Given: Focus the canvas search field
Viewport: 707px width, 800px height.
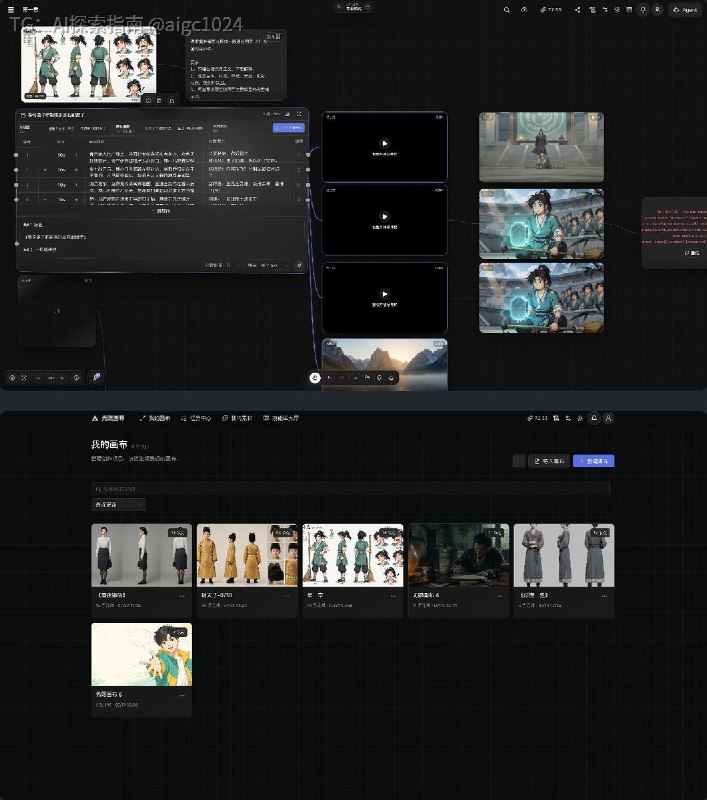Looking at the screenshot, I should [x=350, y=489].
